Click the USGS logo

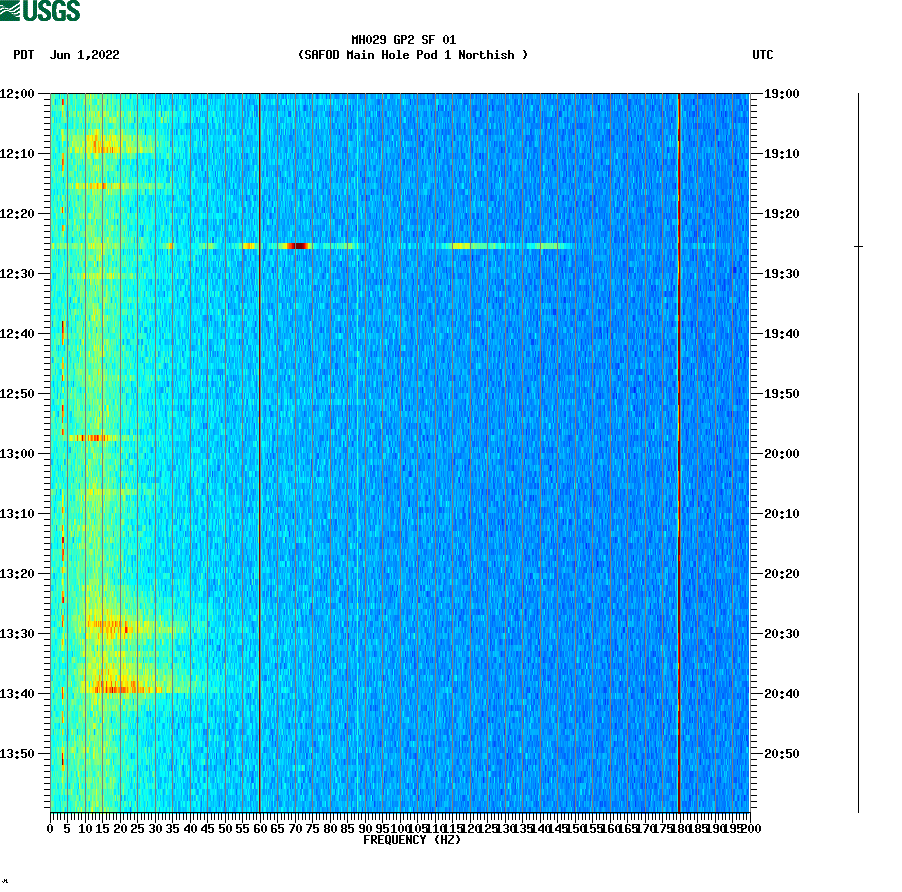[x=40, y=11]
